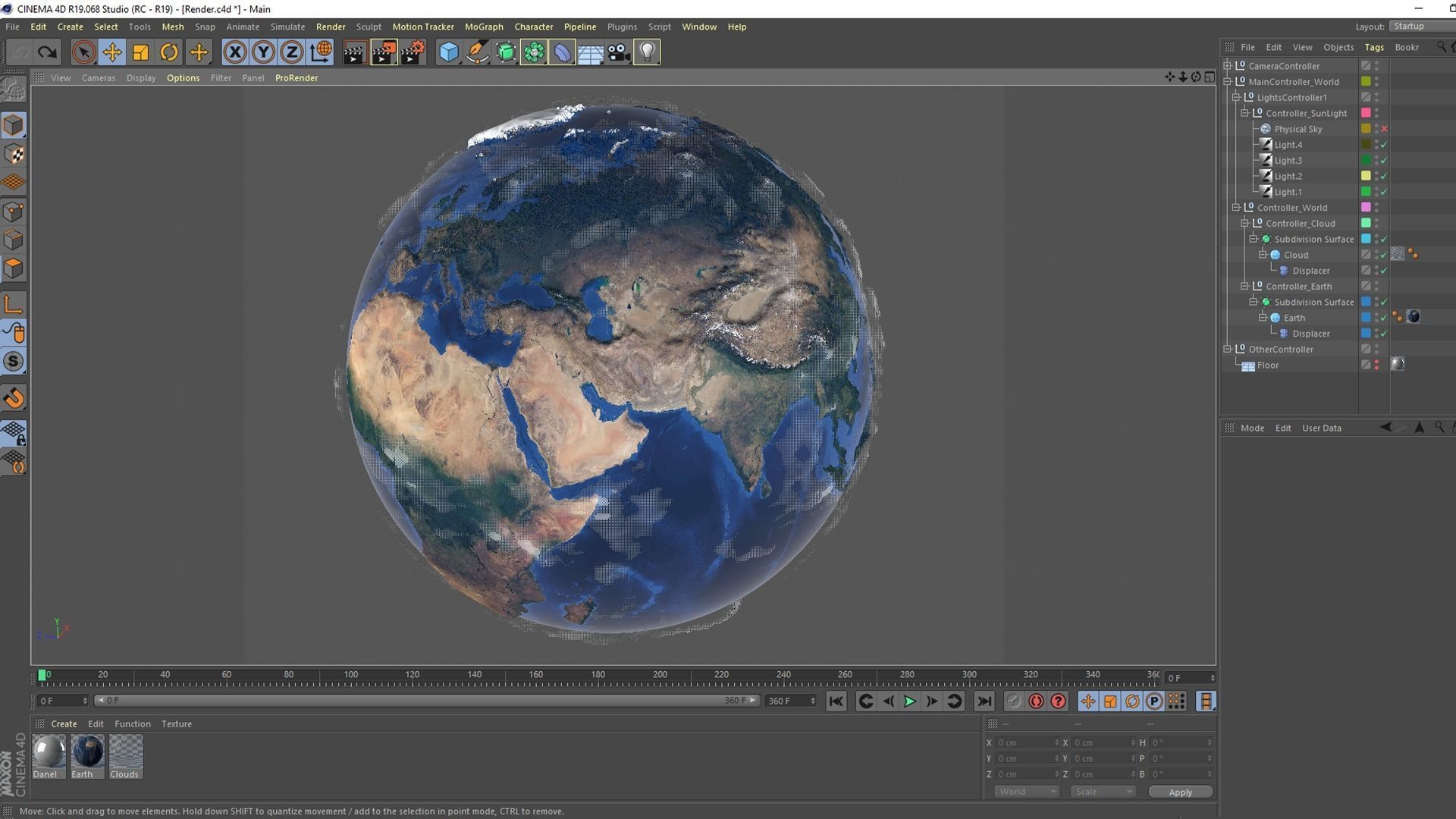Add a Cube primitive object
The width and height of the screenshot is (1456, 819).
click(x=448, y=52)
